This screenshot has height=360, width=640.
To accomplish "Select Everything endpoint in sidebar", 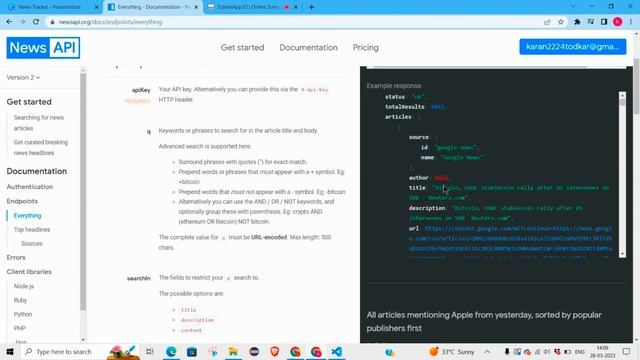I will coord(27,216).
